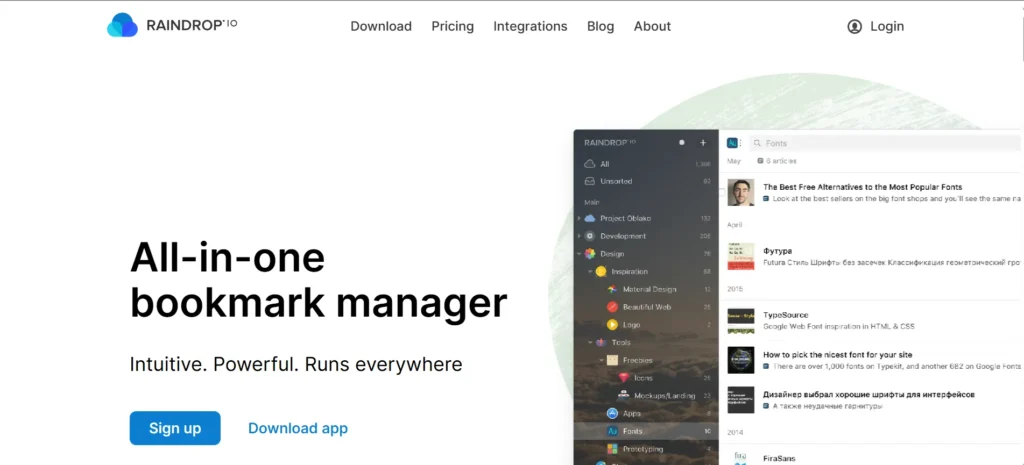The width and height of the screenshot is (1024, 465).
Task: Click the Login link
Action: click(x=887, y=26)
